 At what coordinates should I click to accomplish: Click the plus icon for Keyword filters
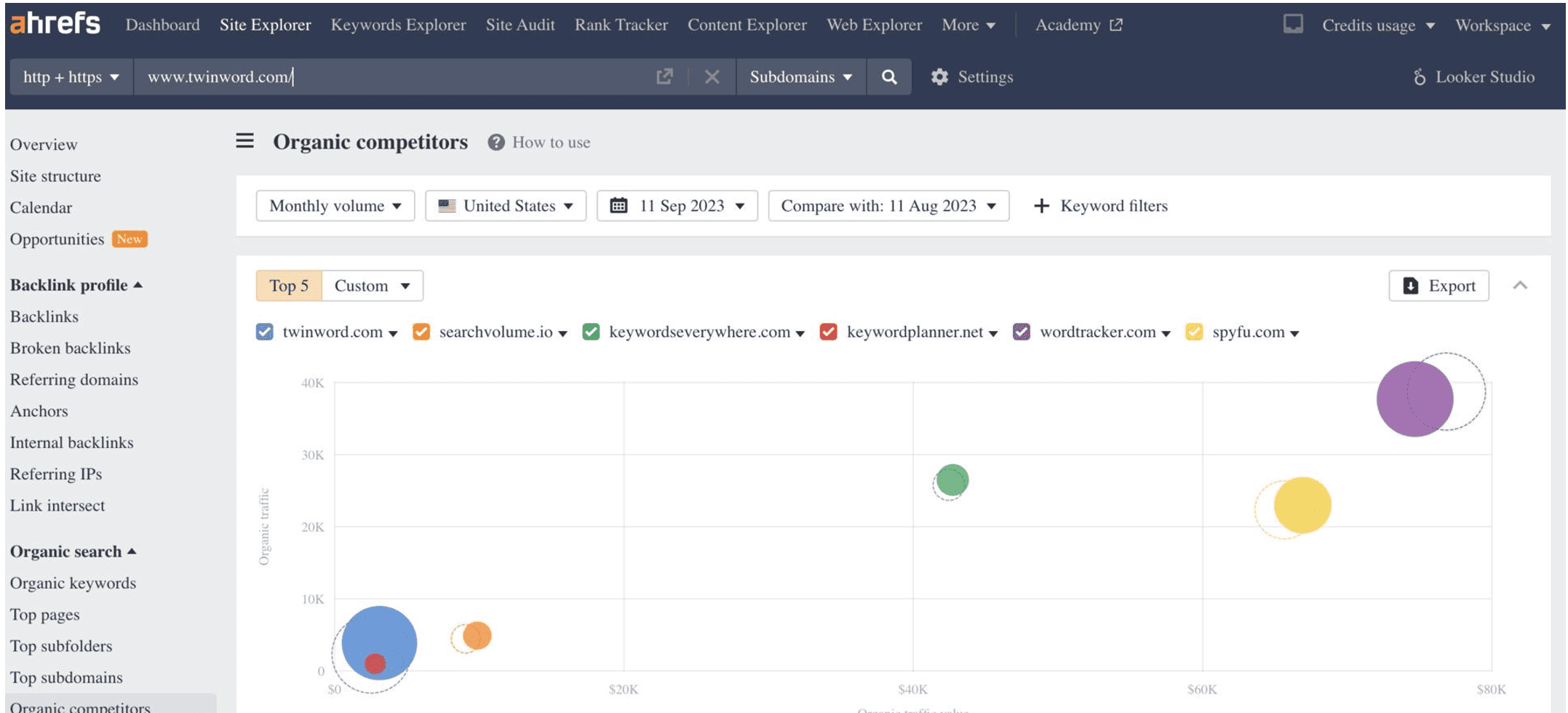click(1041, 206)
